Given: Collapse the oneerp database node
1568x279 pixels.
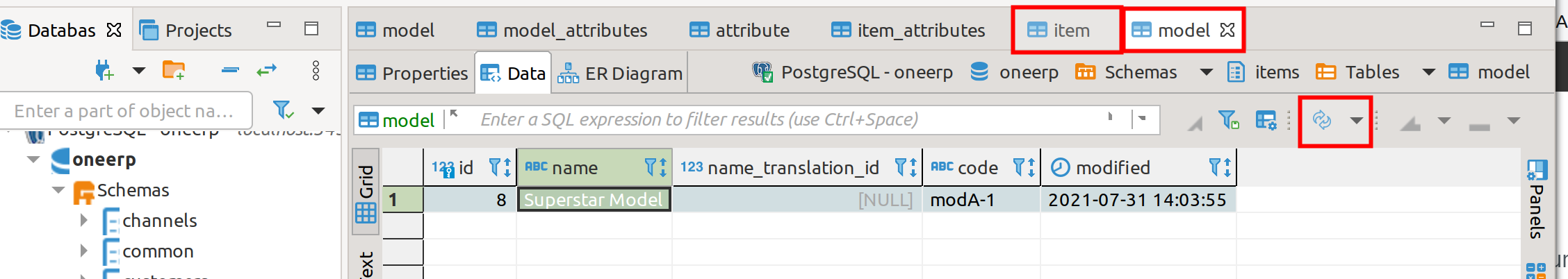Looking at the screenshot, I should click(33, 160).
